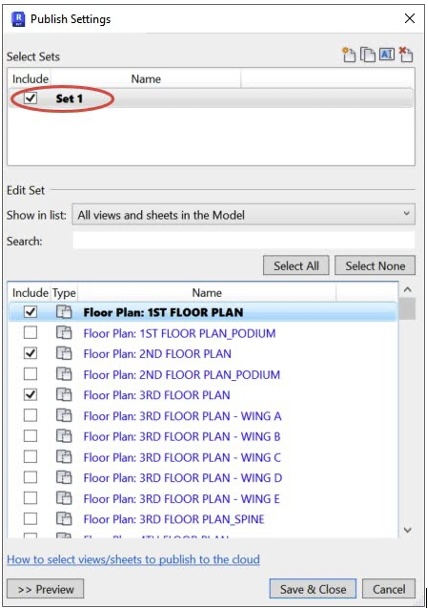
Task: Click the Revit logo icon in title bar
Action: tap(18, 19)
